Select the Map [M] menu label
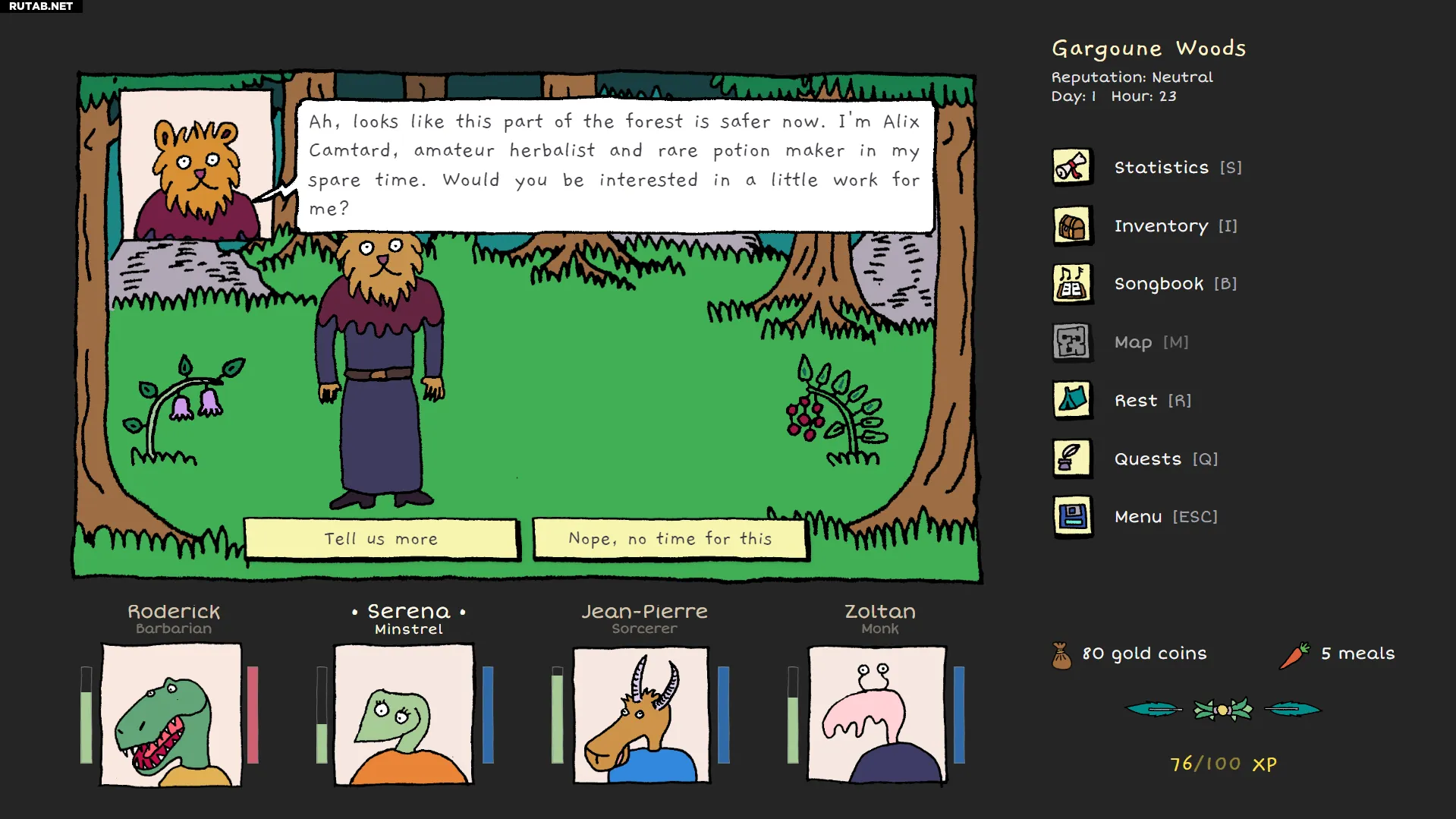The image size is (1456, 819). [1151, 342]
